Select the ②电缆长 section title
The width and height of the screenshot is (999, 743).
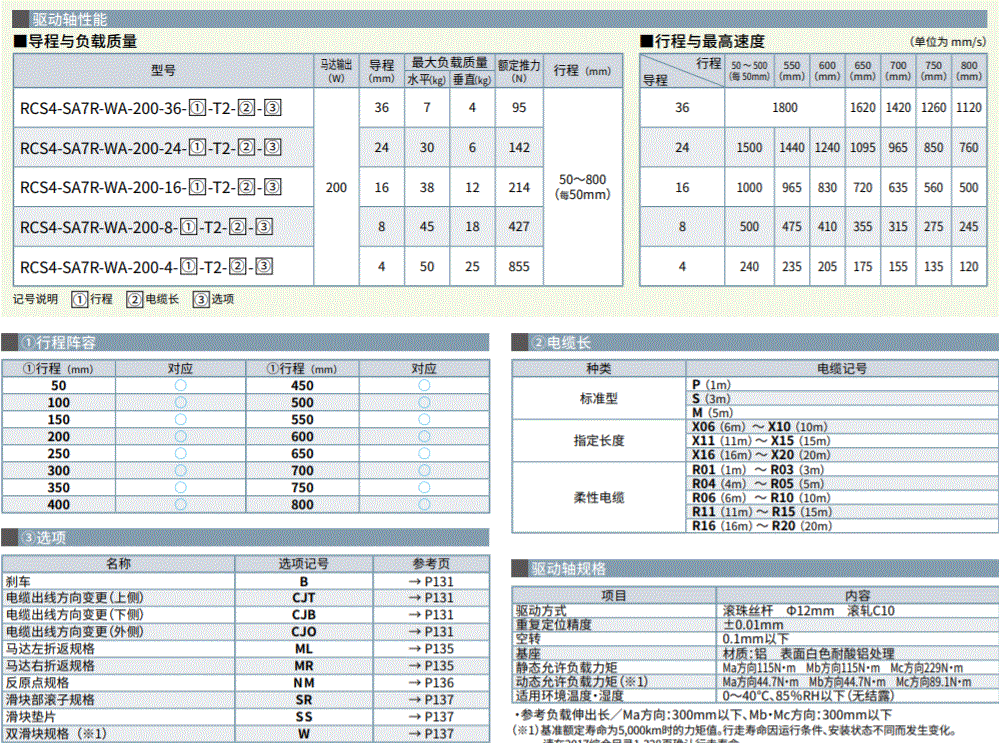click(x=561, y=343)
